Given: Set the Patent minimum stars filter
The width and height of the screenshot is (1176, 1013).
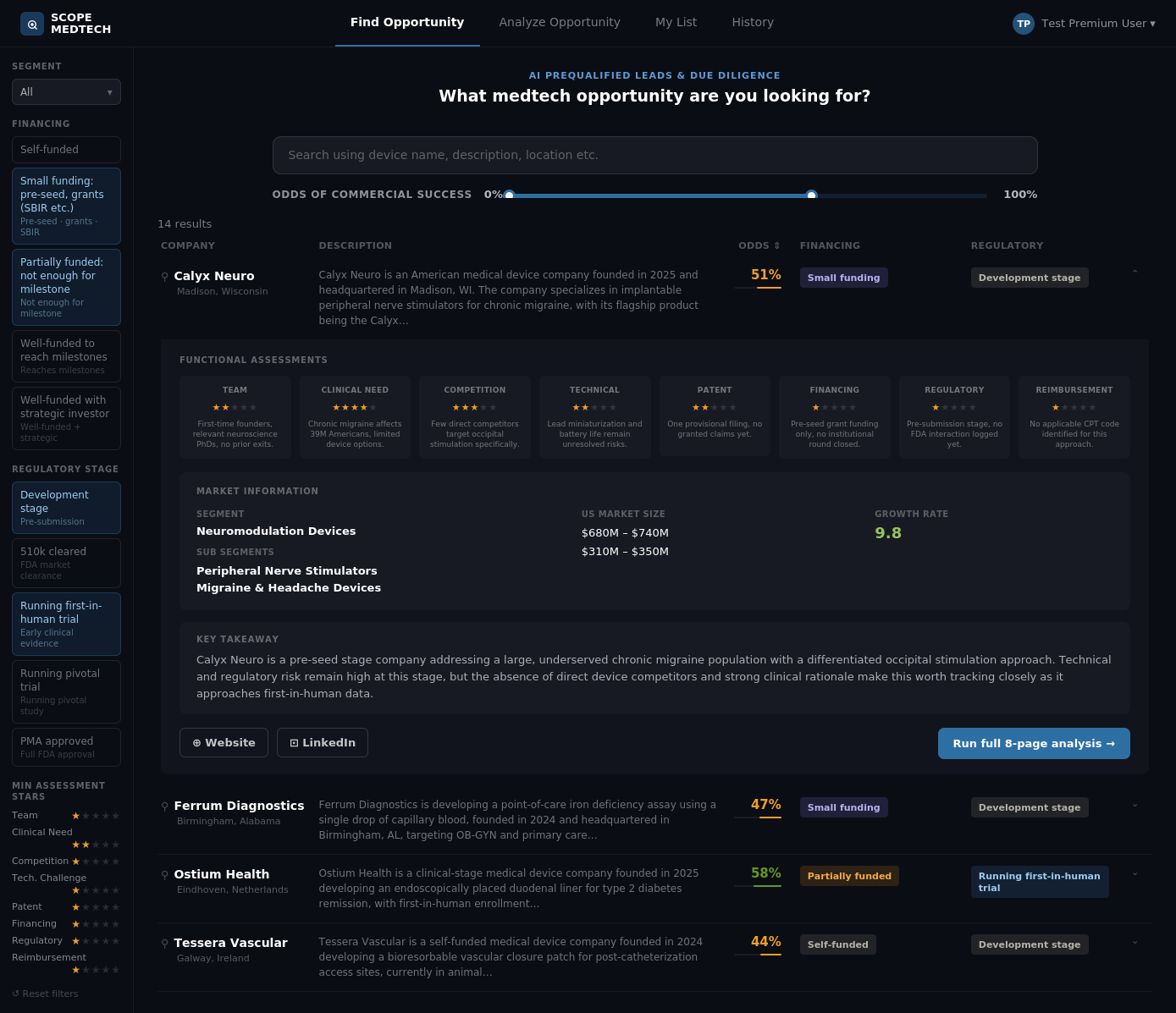Looking at the screenshot, I should tap(96, 907).
